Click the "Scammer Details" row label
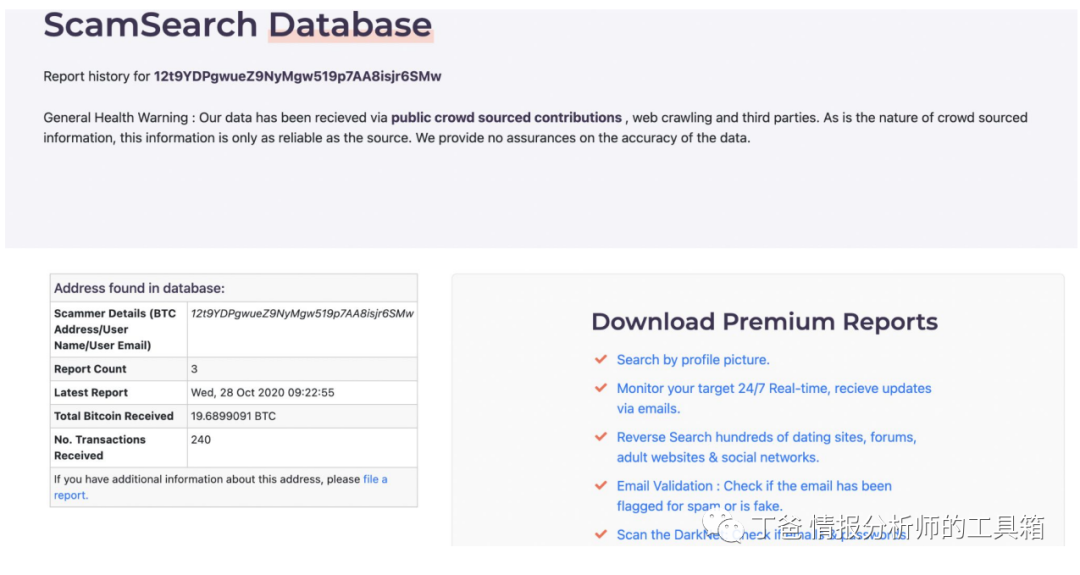This screenshot has width=1080, height=575. [115, 329]
